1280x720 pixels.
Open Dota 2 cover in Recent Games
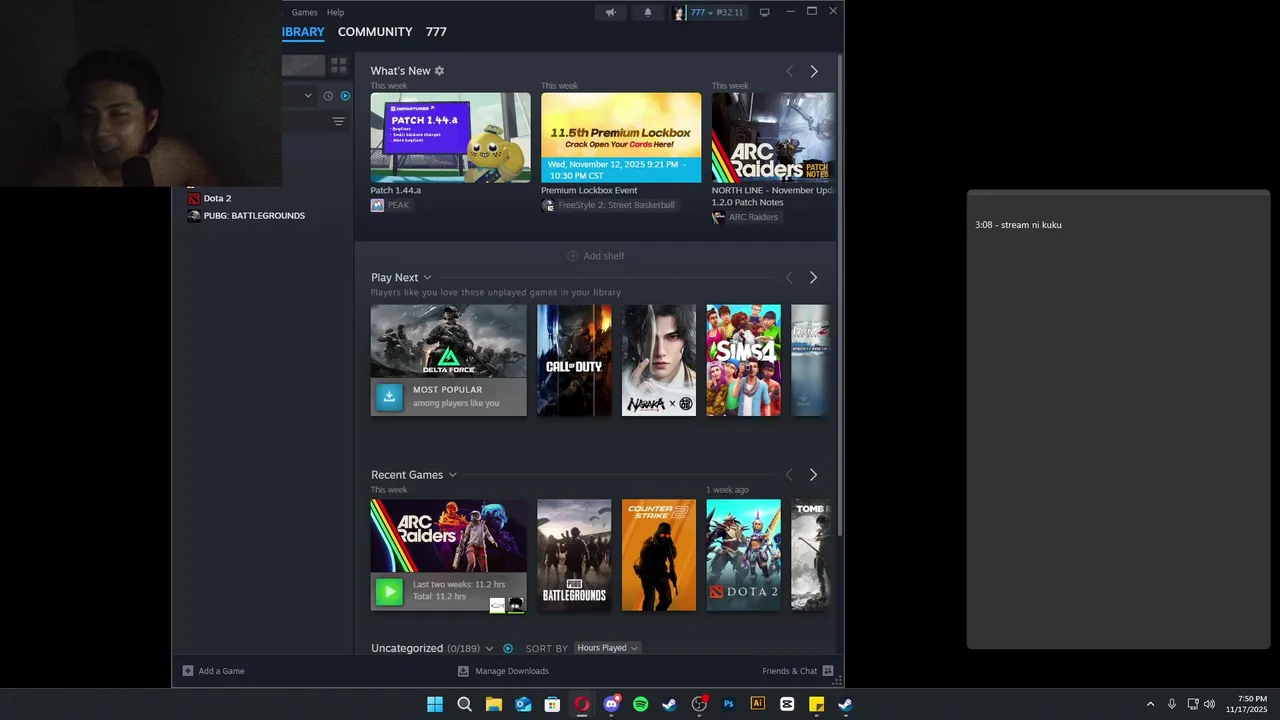[x=744, y=555]
